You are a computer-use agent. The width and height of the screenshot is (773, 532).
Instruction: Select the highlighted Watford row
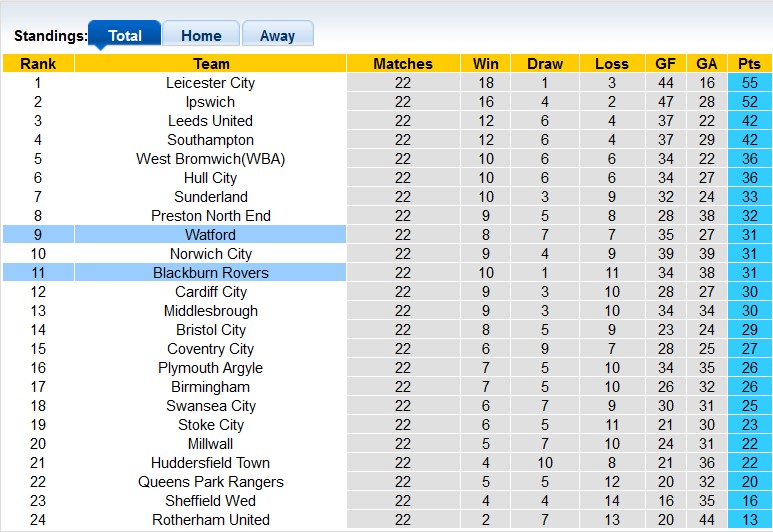click(x=210, y=235)
